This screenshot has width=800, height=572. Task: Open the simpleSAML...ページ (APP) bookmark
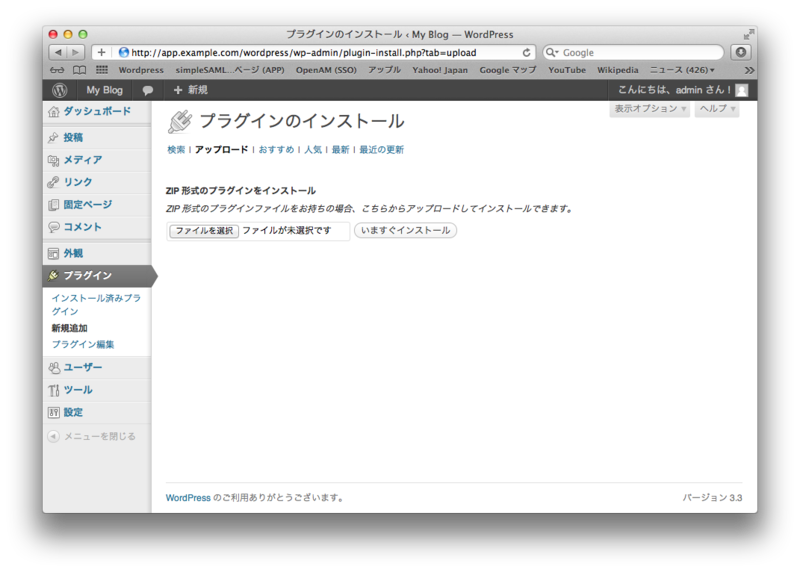coord(230,70)
